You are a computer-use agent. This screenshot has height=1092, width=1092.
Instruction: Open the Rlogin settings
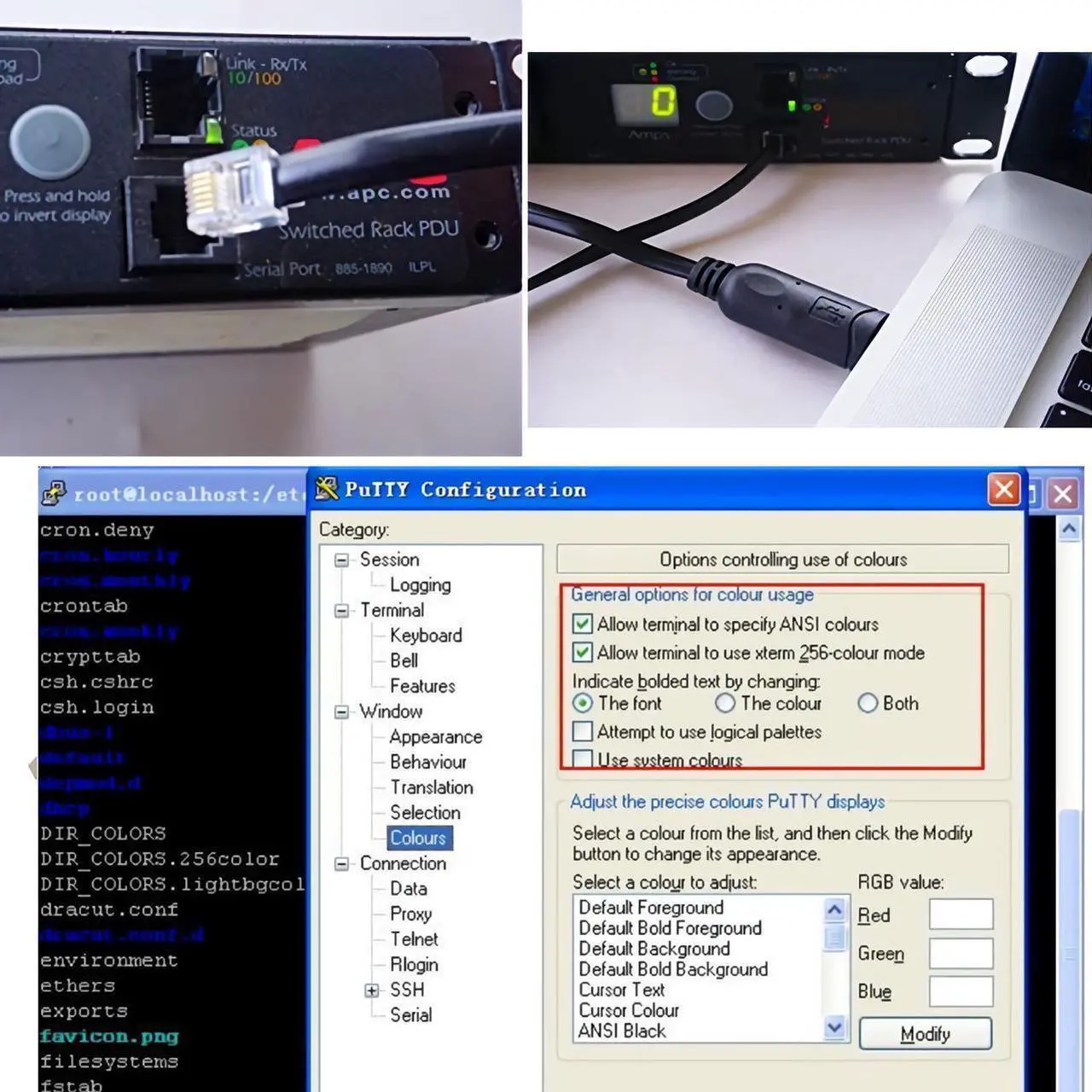[414, 965]
